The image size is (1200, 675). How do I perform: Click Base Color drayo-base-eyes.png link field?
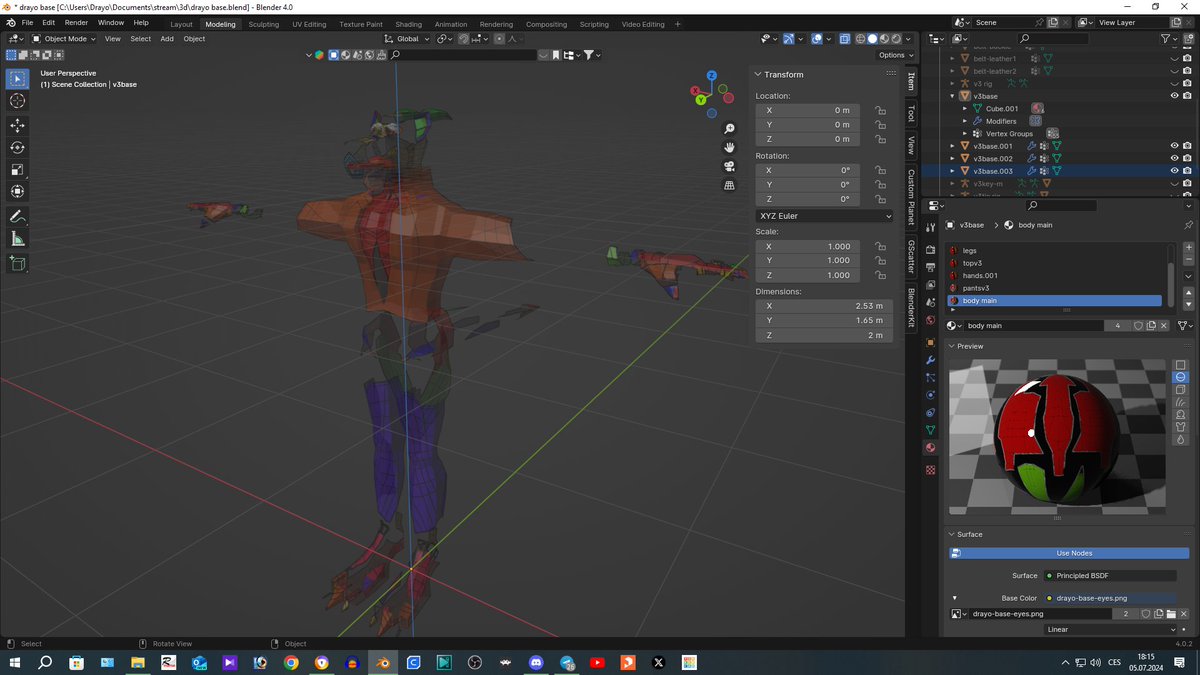coord(1109,598)
